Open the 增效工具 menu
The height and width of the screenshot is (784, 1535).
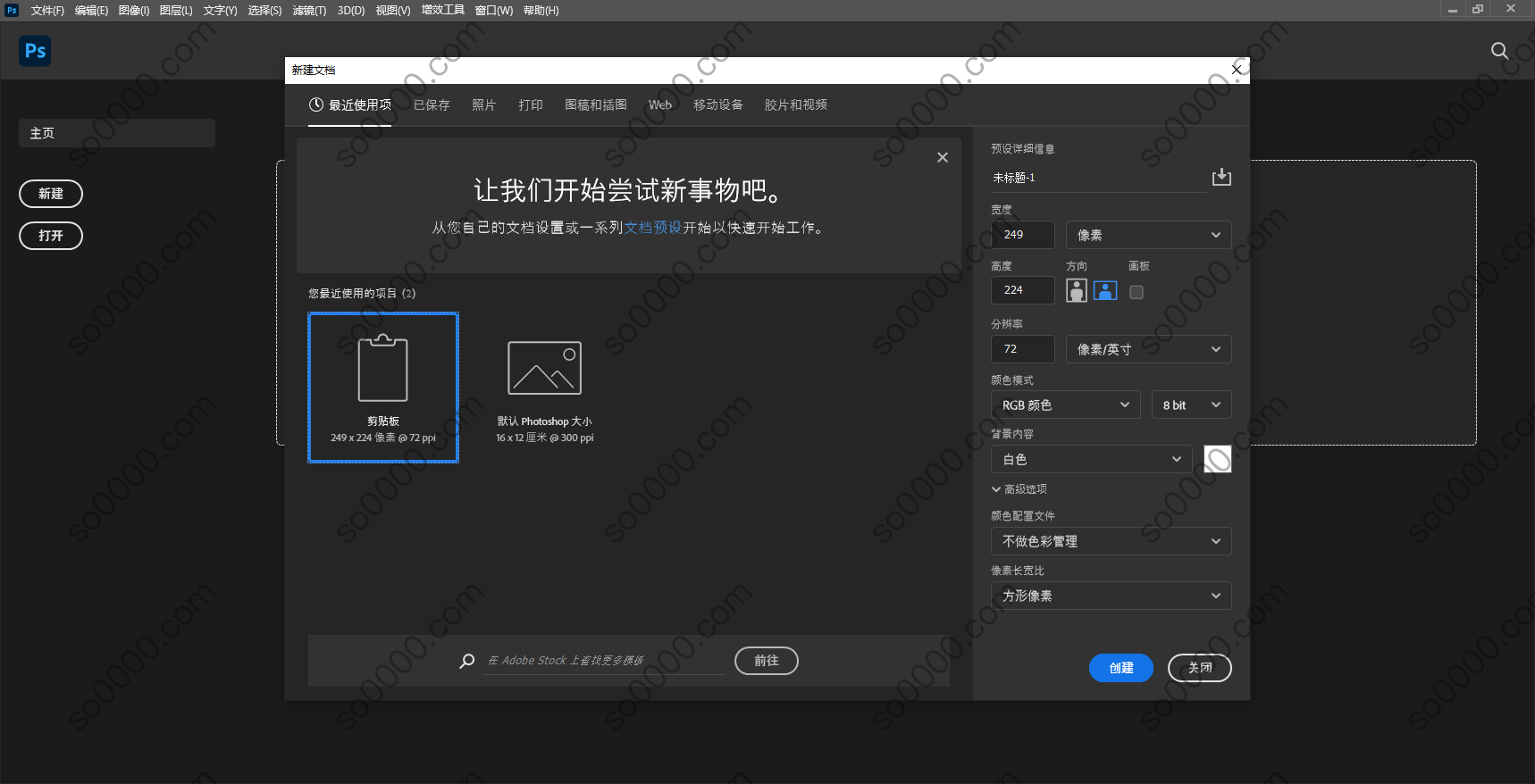443,11
